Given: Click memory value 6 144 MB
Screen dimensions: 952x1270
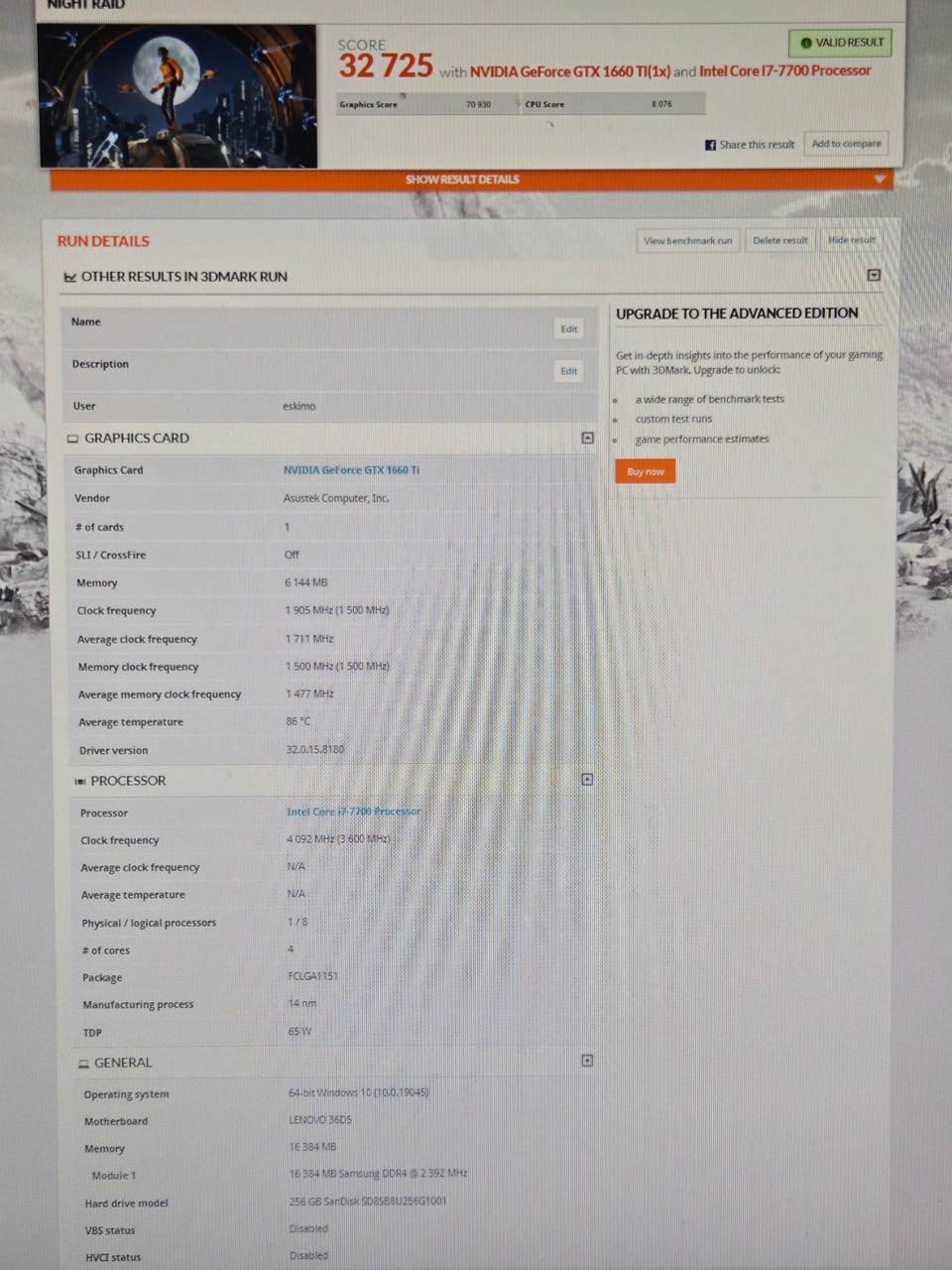Looking at the screenshot, I should [x=305, y=582].
